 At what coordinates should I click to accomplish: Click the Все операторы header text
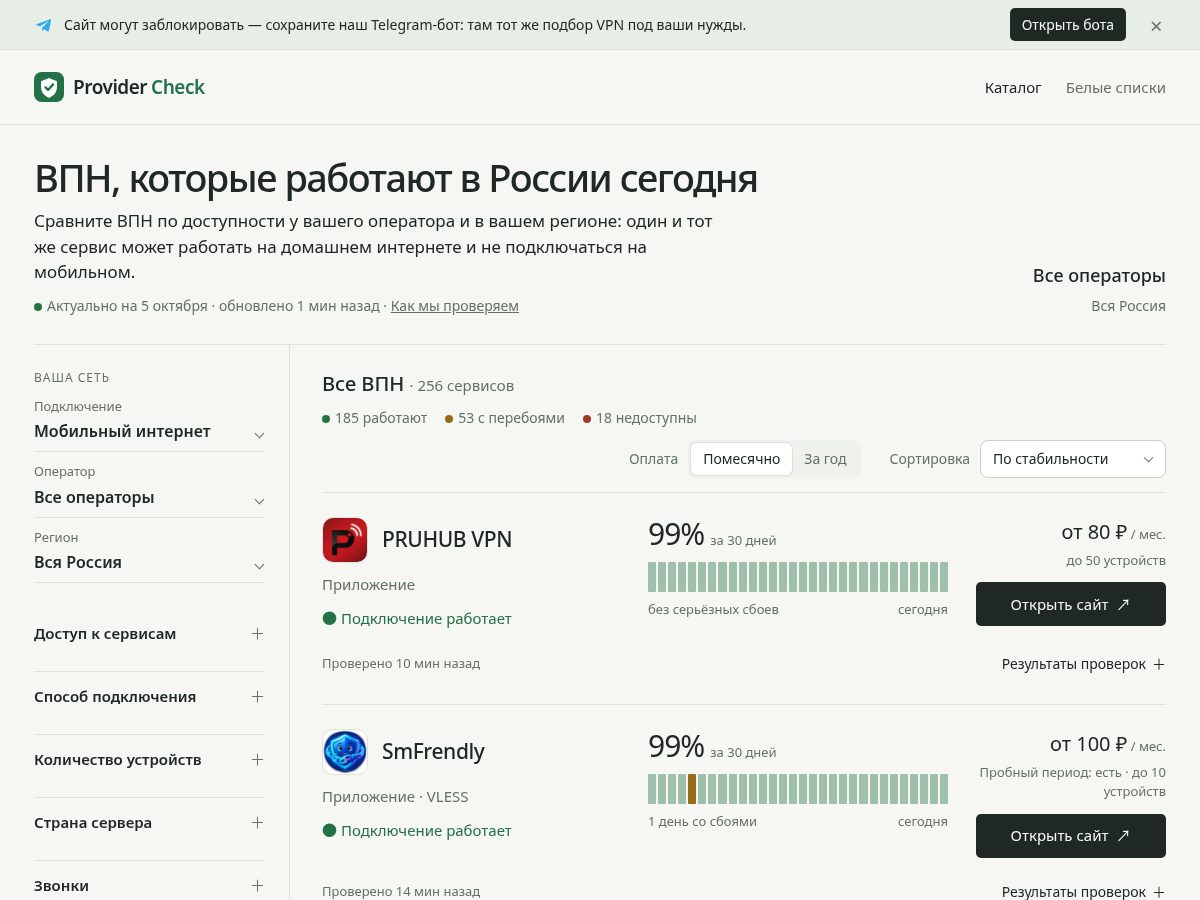click(1099, 276)
